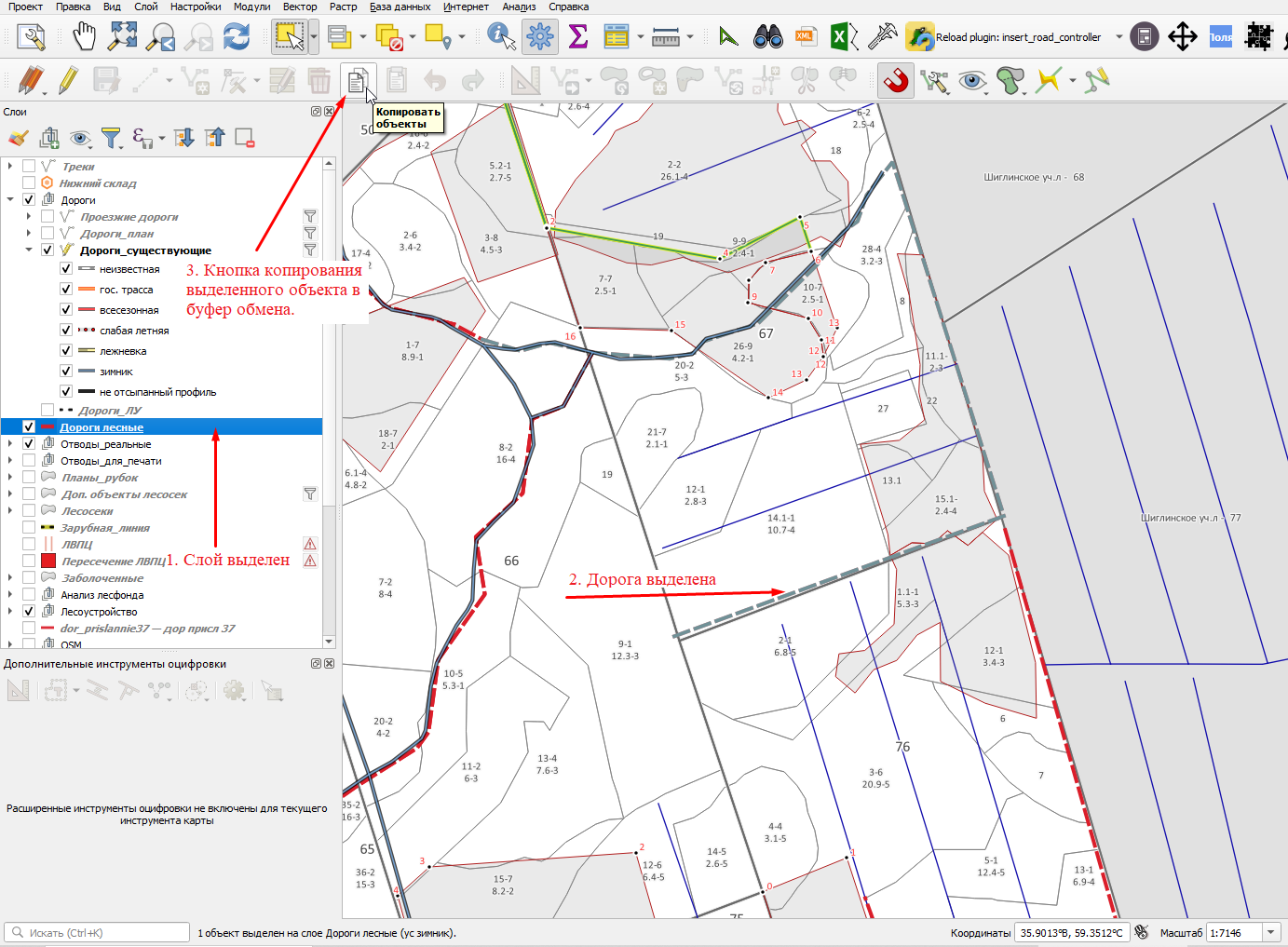Image resolution: width=1288 pixels, height=947 pixels.
Task: Enable the Нижний склад layer checkbox
Action: pyautogui.click(x=29, y=183)
